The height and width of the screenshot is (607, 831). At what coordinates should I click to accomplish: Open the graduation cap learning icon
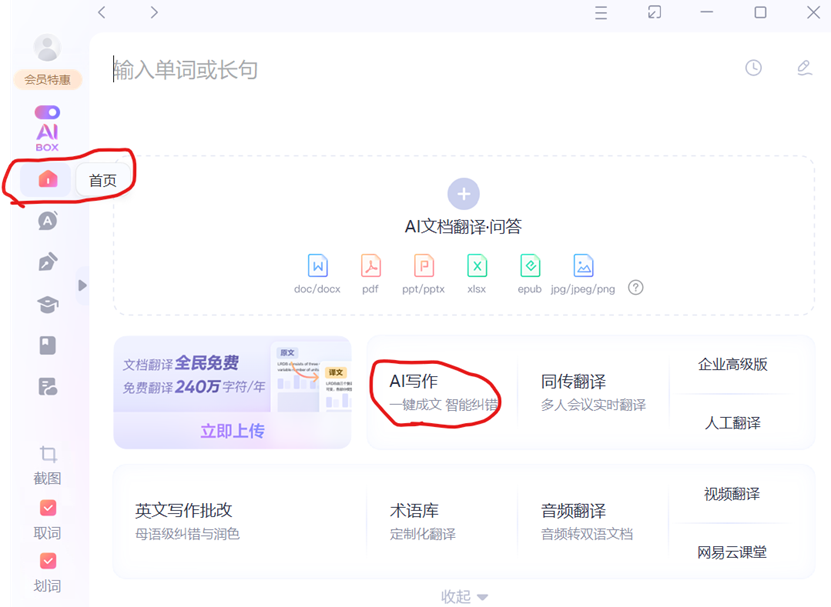click(x=47, y=304)
